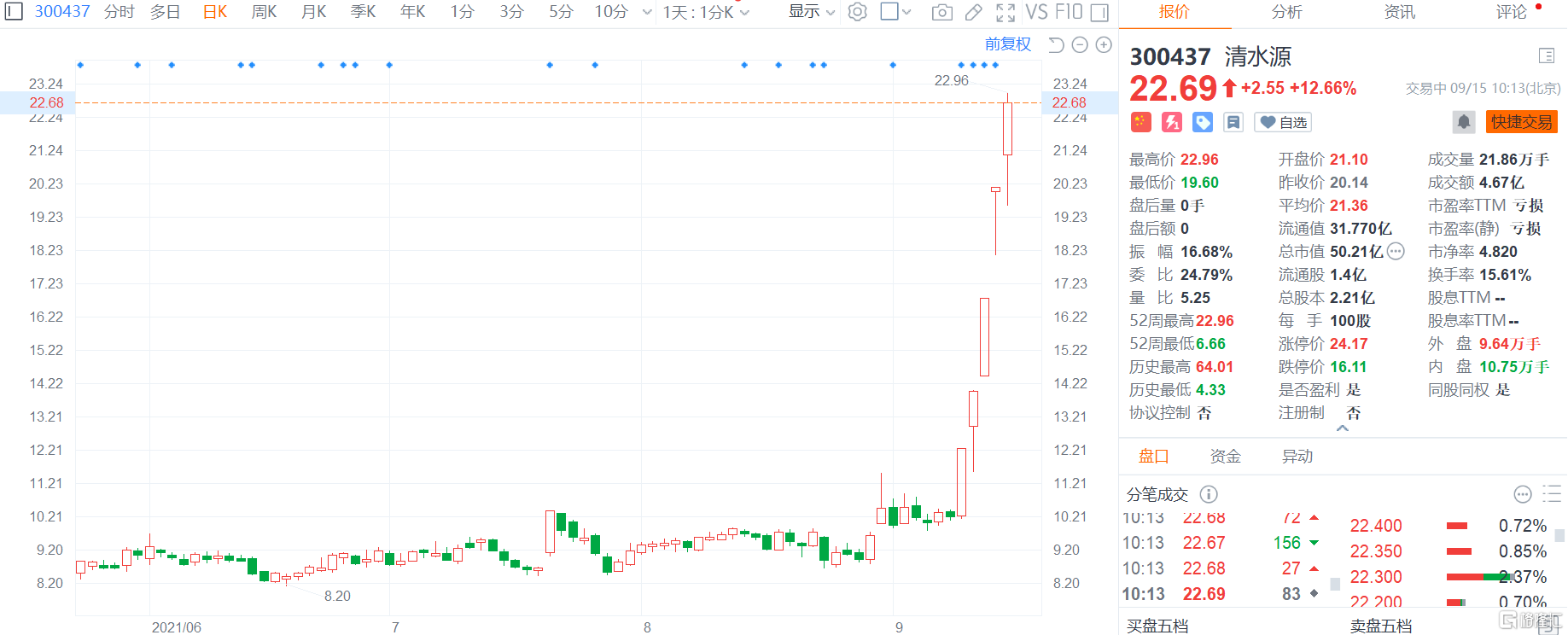Open the 评论 tab
The image size is (1568, 635).
[1512, 12]
